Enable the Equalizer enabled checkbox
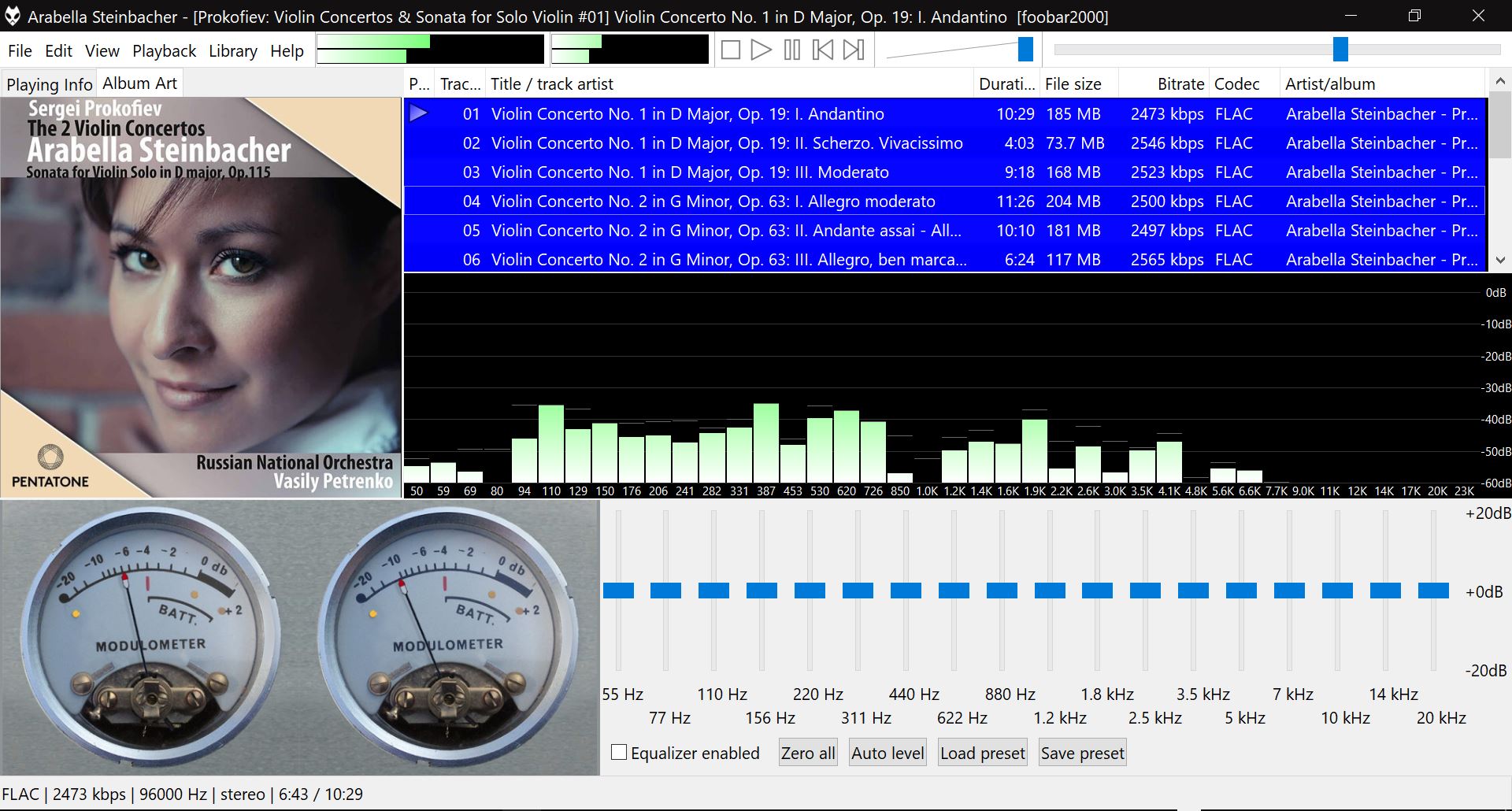 (x=619, y=753)
